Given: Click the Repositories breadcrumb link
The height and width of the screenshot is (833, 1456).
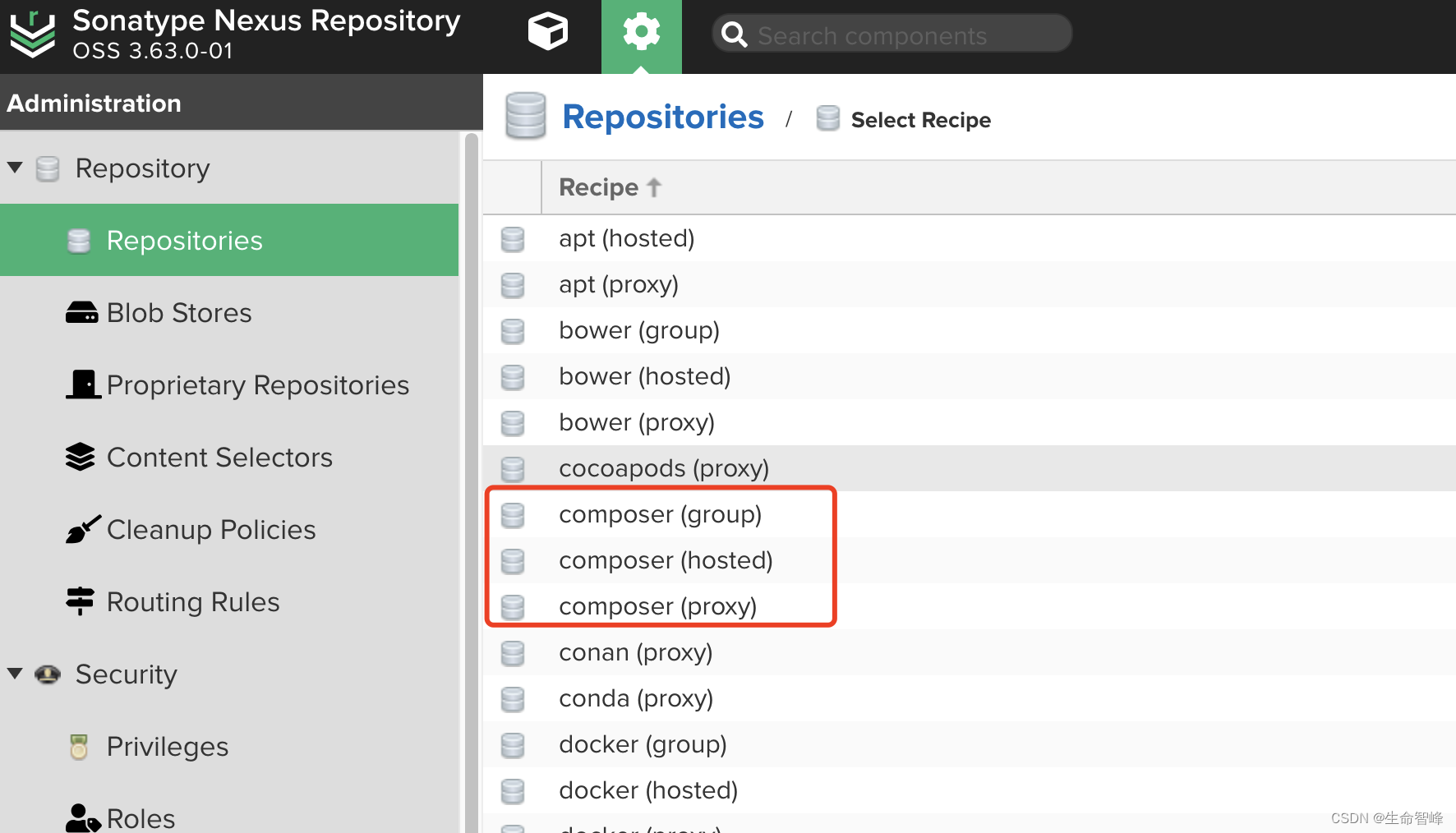Looking at the screenshot, I should pos(663,117).
